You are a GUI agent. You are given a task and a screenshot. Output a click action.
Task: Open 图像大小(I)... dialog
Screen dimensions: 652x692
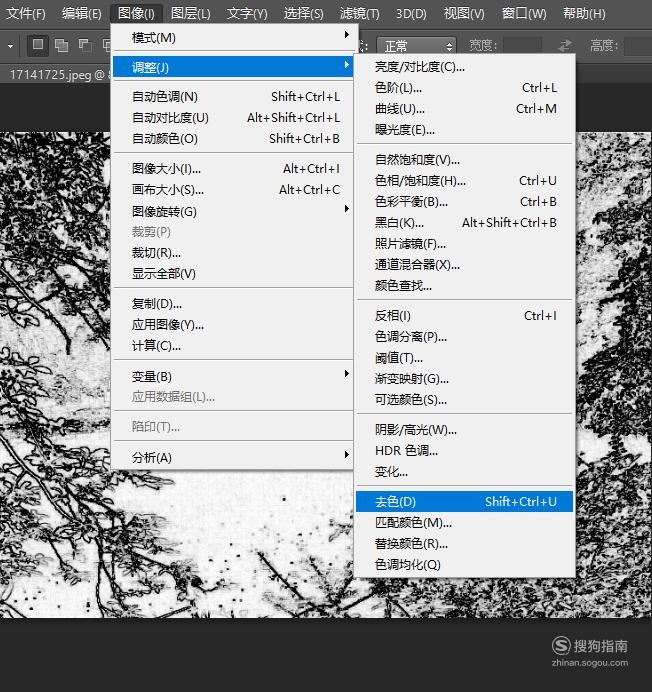234,169
